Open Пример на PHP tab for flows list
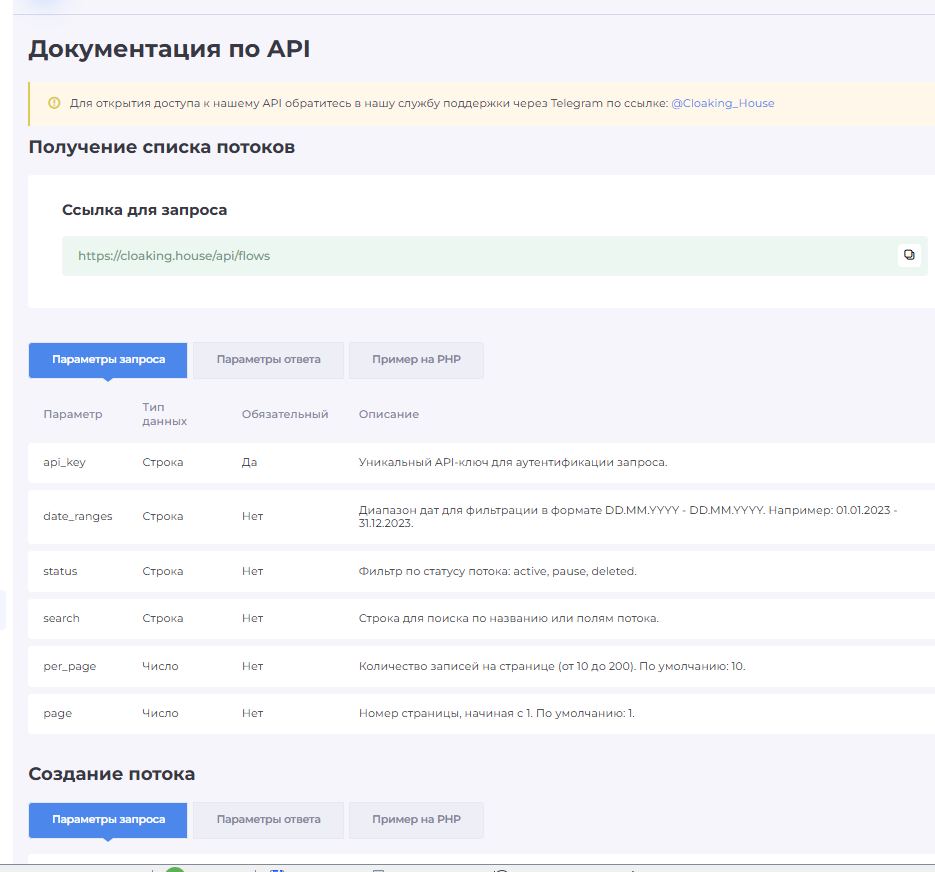Viewport: 935px width, 872px height. tap(416, 360)
